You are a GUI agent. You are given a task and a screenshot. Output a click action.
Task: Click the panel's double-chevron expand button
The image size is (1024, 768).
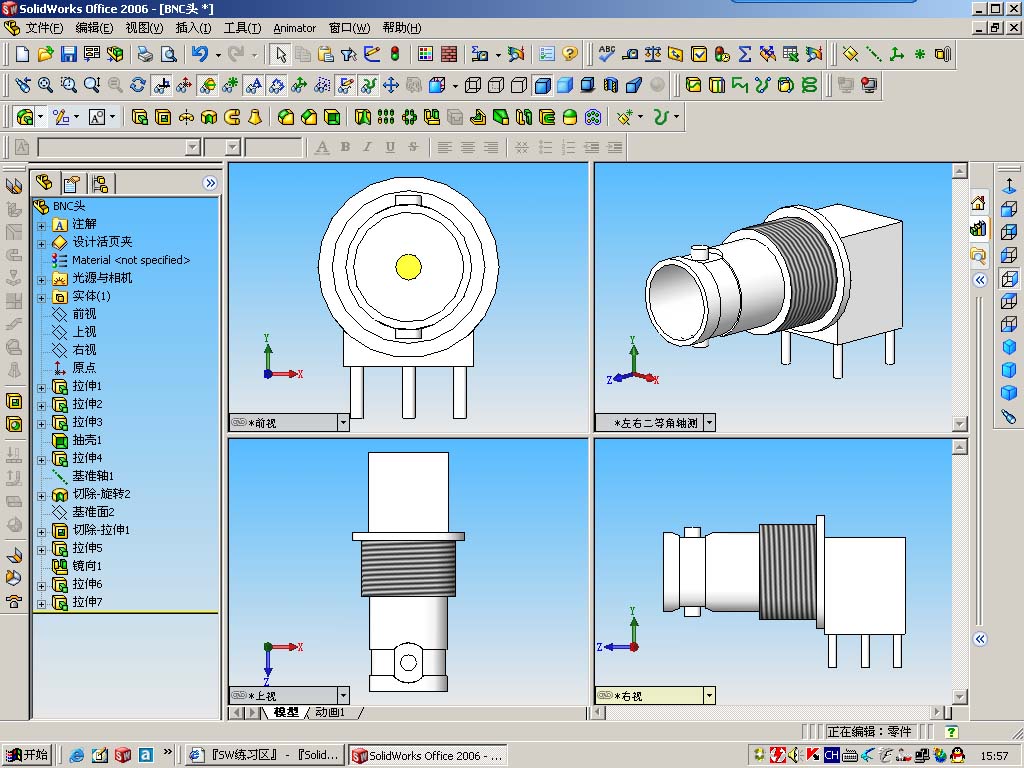coord(210,183)
